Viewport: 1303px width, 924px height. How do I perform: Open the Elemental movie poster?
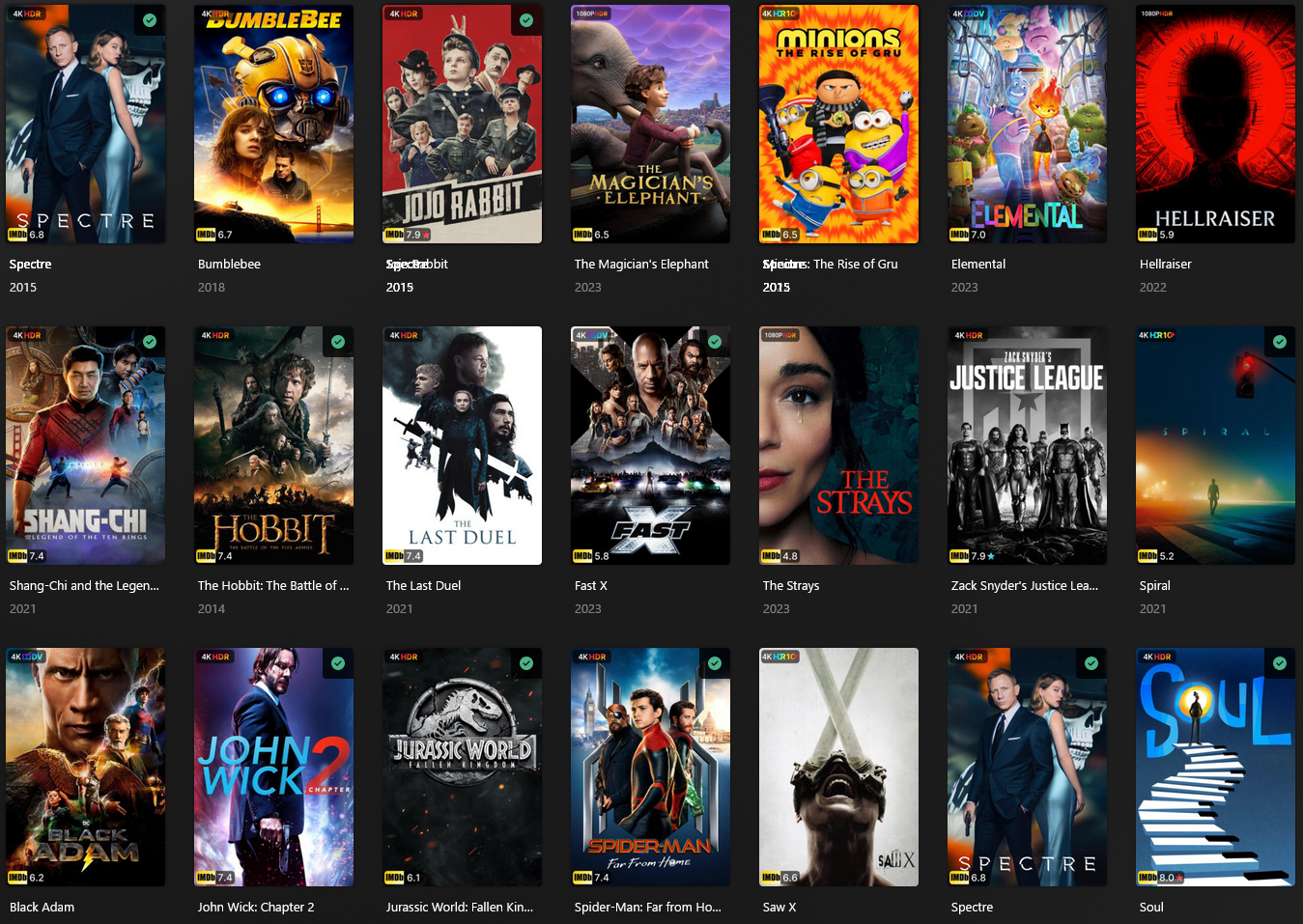(1027, 124)
